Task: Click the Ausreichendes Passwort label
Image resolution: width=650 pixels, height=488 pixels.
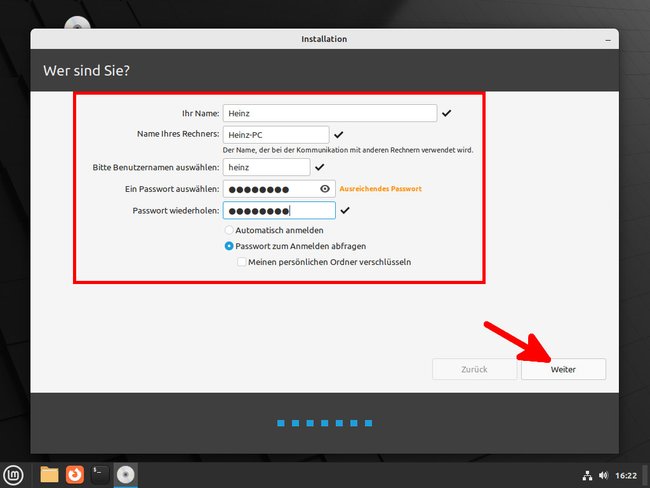Action: coord(381,189)
